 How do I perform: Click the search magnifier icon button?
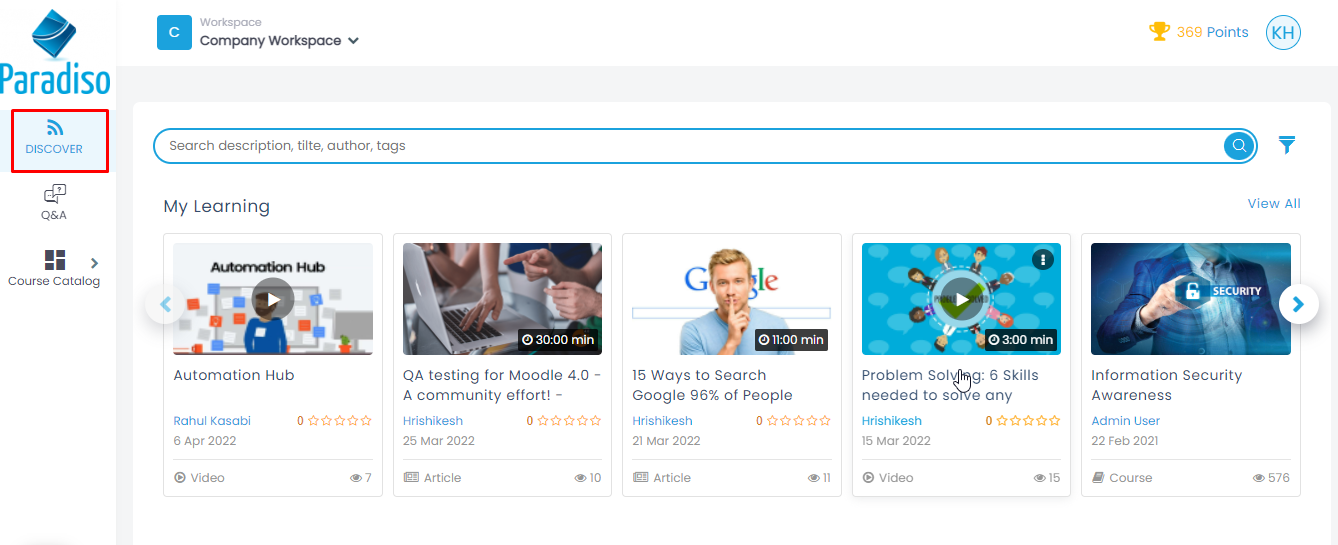(1239, 146)
